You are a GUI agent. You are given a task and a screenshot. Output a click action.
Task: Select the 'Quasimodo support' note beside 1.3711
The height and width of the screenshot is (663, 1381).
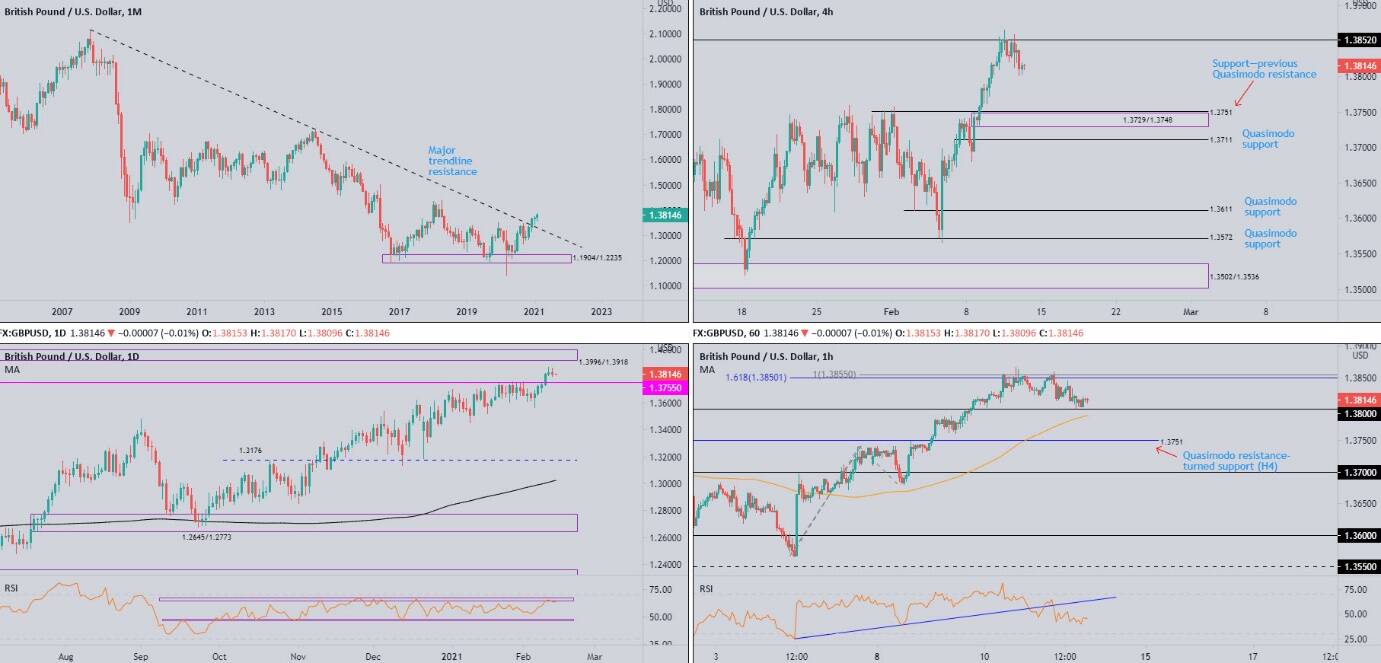pyautogui.click(x=1268, y=139)
